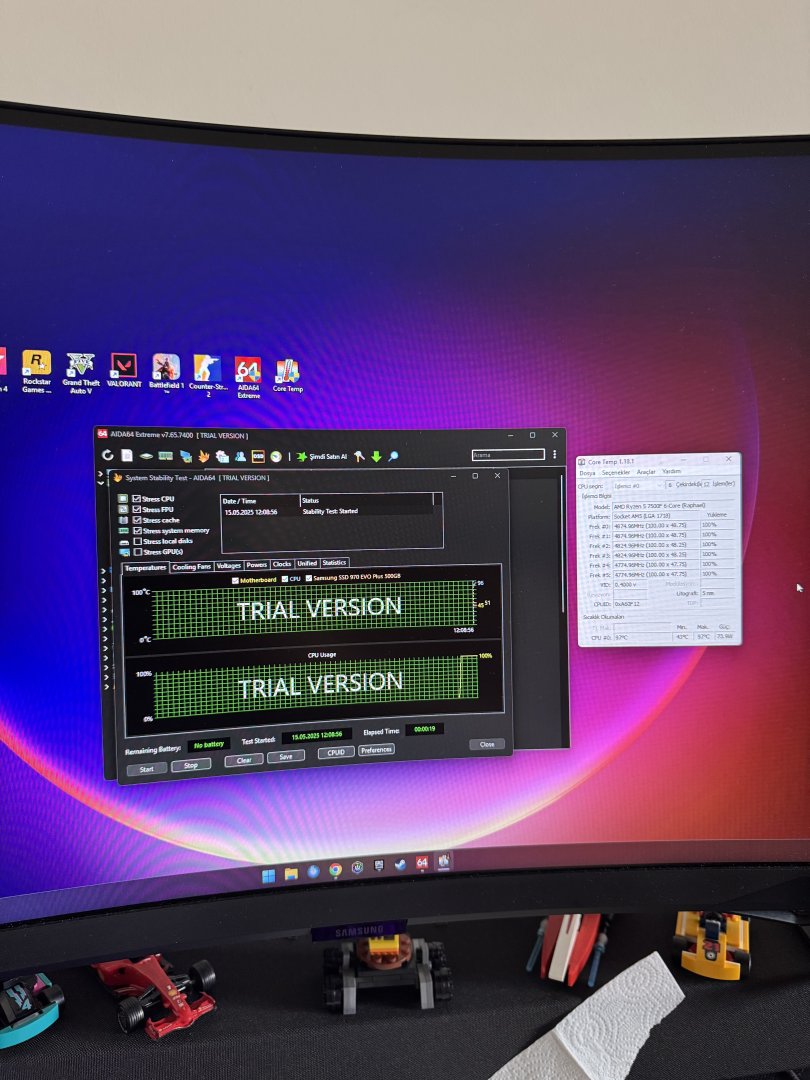Enable the Stress local disks checkbox
The image size is (810, 1080).
click(x=138, y=541)
